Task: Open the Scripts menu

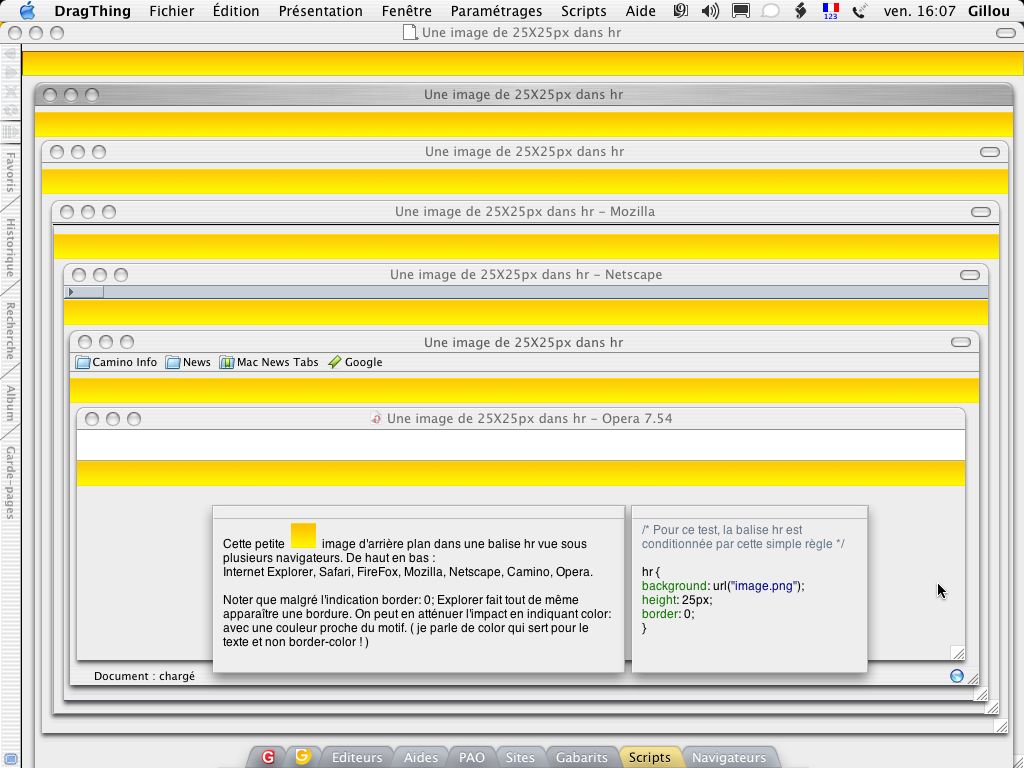Action: click(583, 11)
